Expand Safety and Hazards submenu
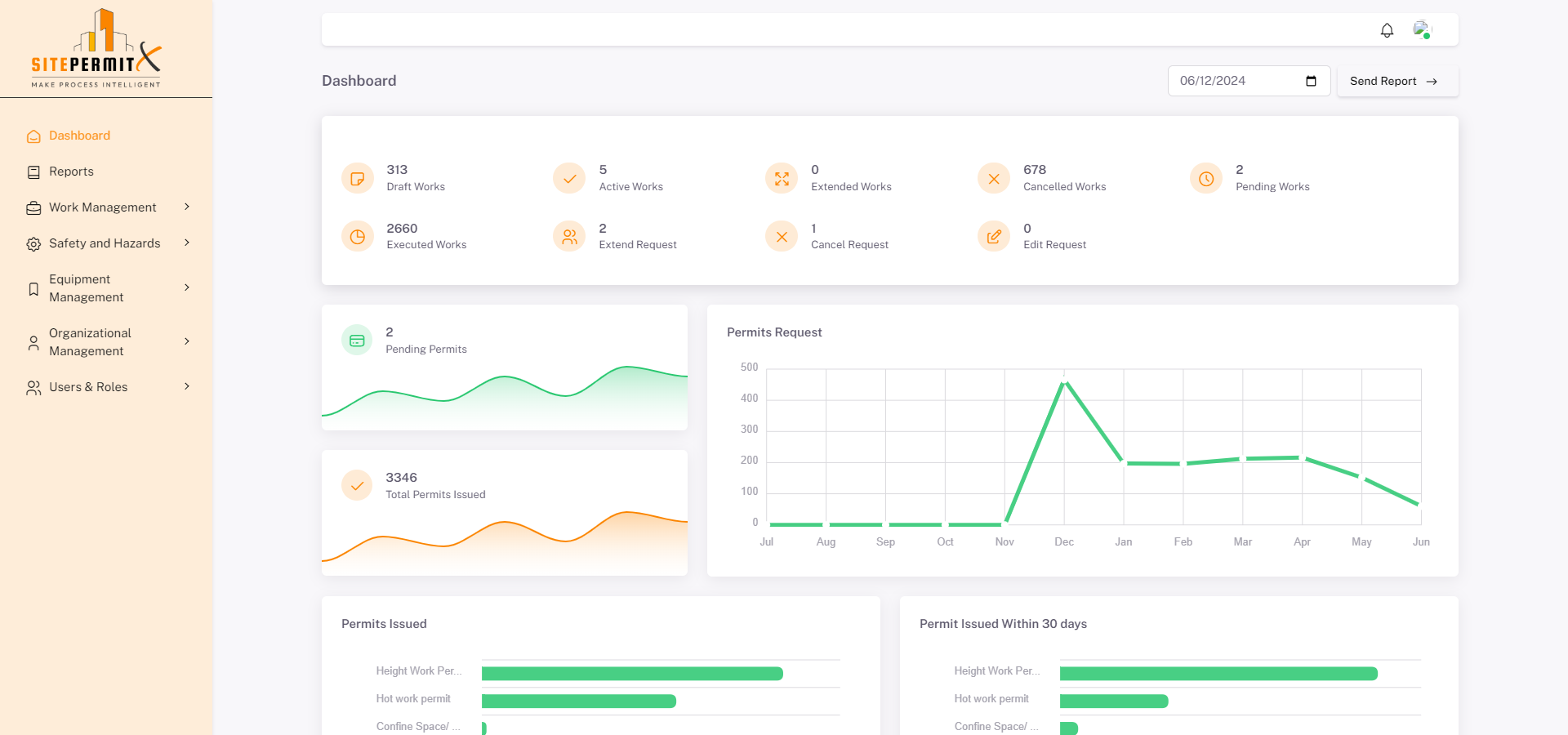 click(x=187, y=243)
